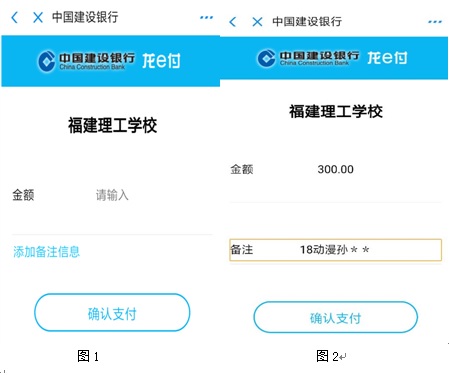Click 确认支付 button in figure 2

tap(335, 317)
